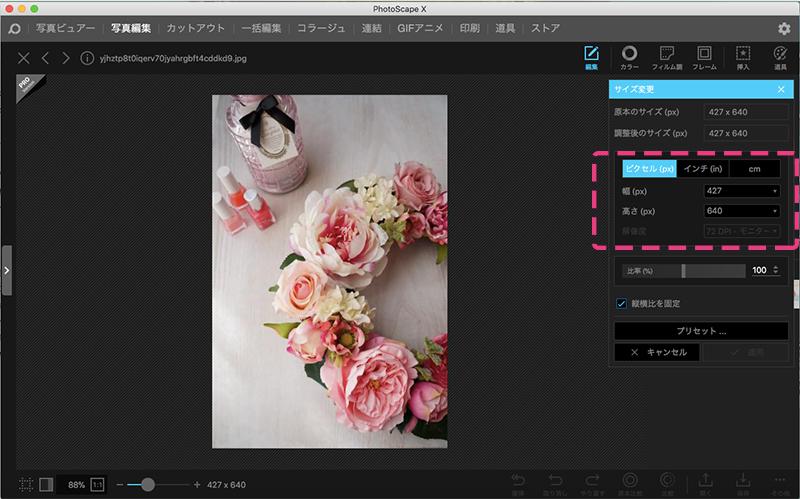Click the 比率 (%) stepper arrows next to 100
The image size is (800, 499).
point(776,270)
